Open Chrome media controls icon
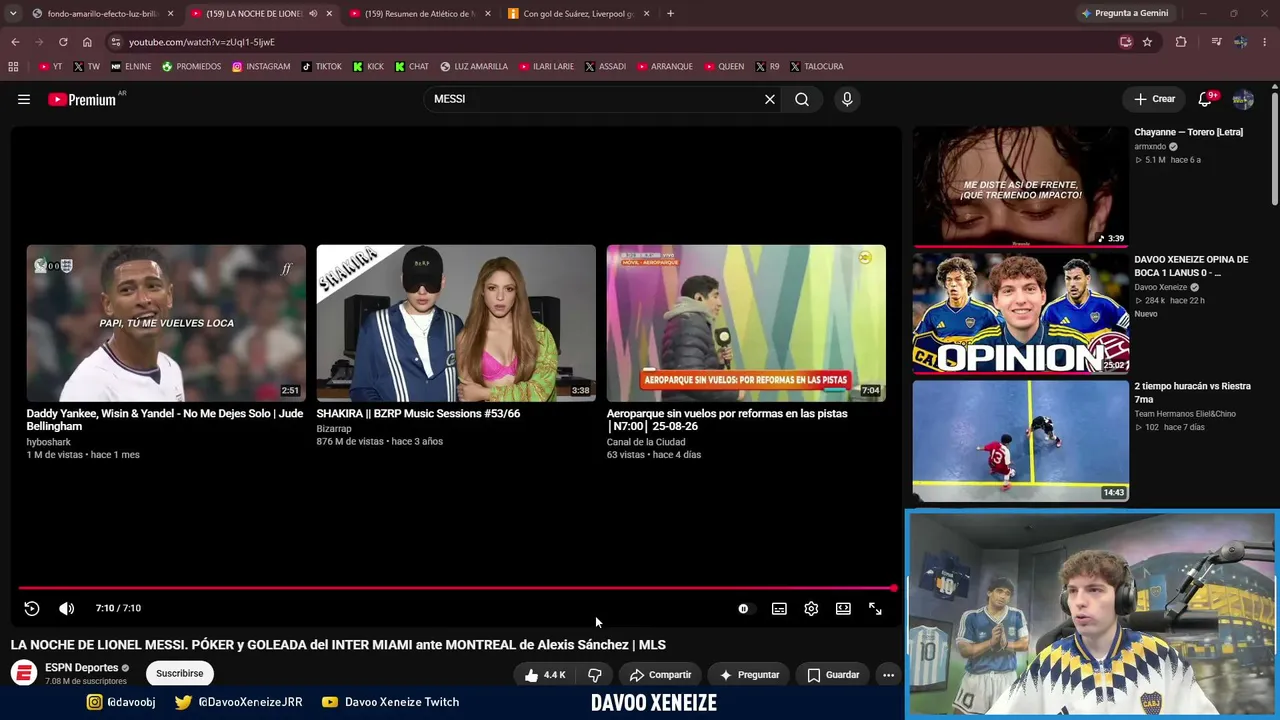The height and width of the screenshot is (720, 1280). coord(1216,42)
